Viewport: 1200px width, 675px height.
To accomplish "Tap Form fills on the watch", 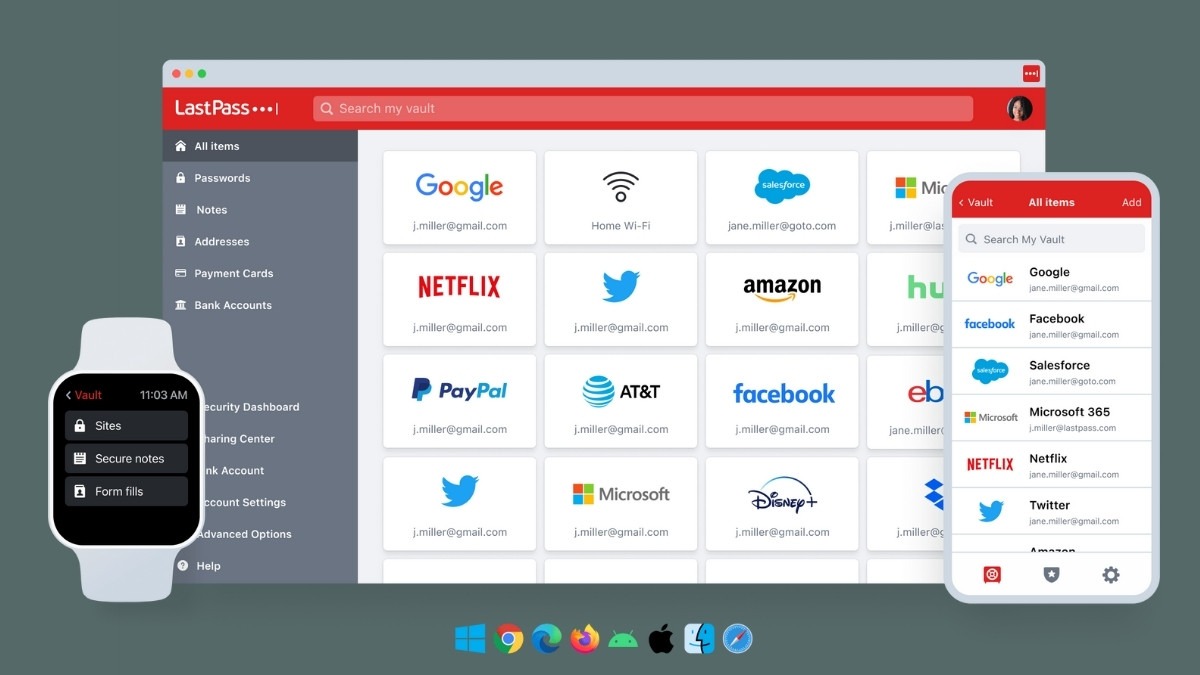I will tap(126, 491).
